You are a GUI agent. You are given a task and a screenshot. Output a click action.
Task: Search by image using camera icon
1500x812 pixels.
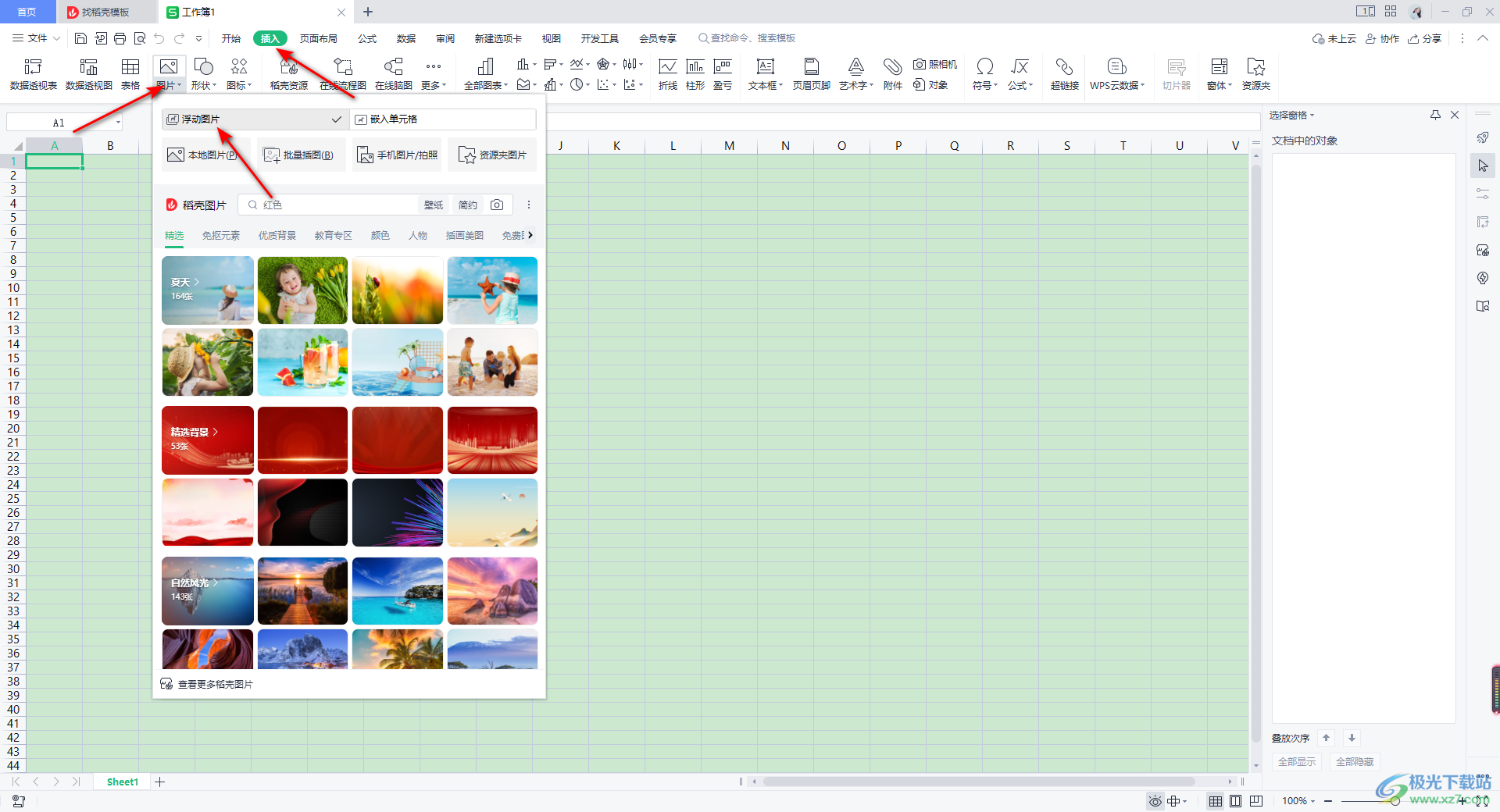point(497,205)
